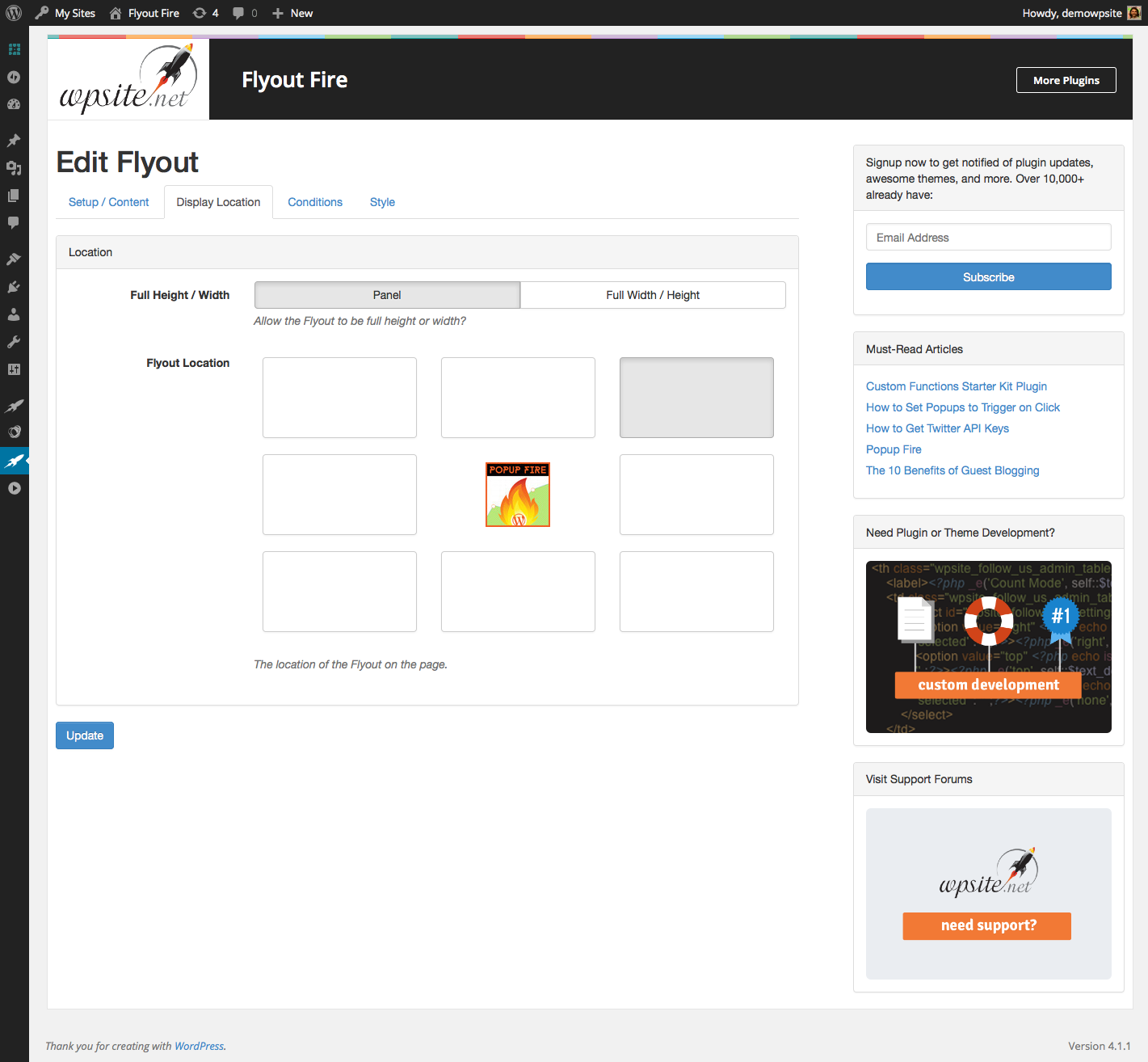
Task: Select the bottom-right Flyout Location box
Action: click(x=696, y=592)
